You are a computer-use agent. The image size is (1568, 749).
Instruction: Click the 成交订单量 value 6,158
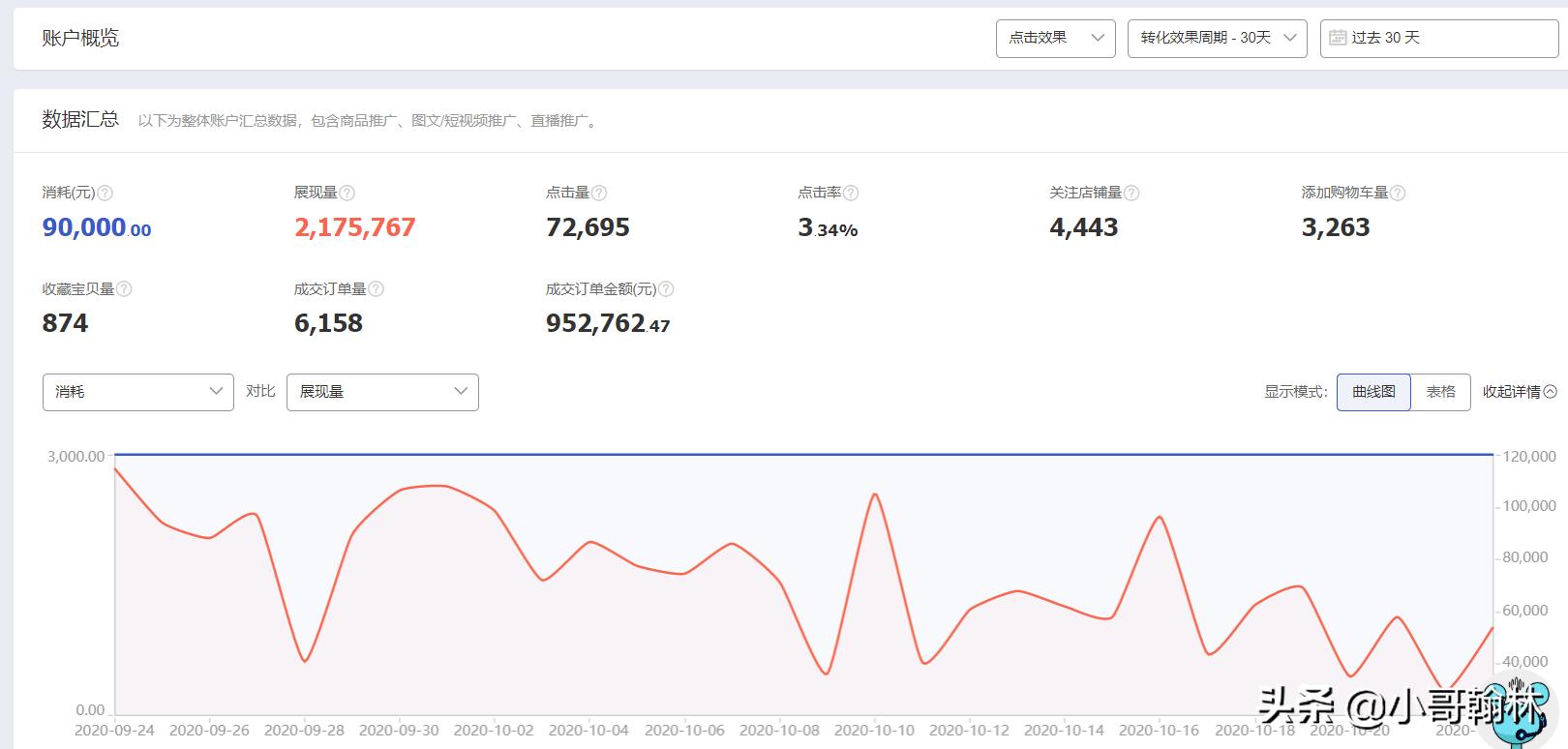328,323
